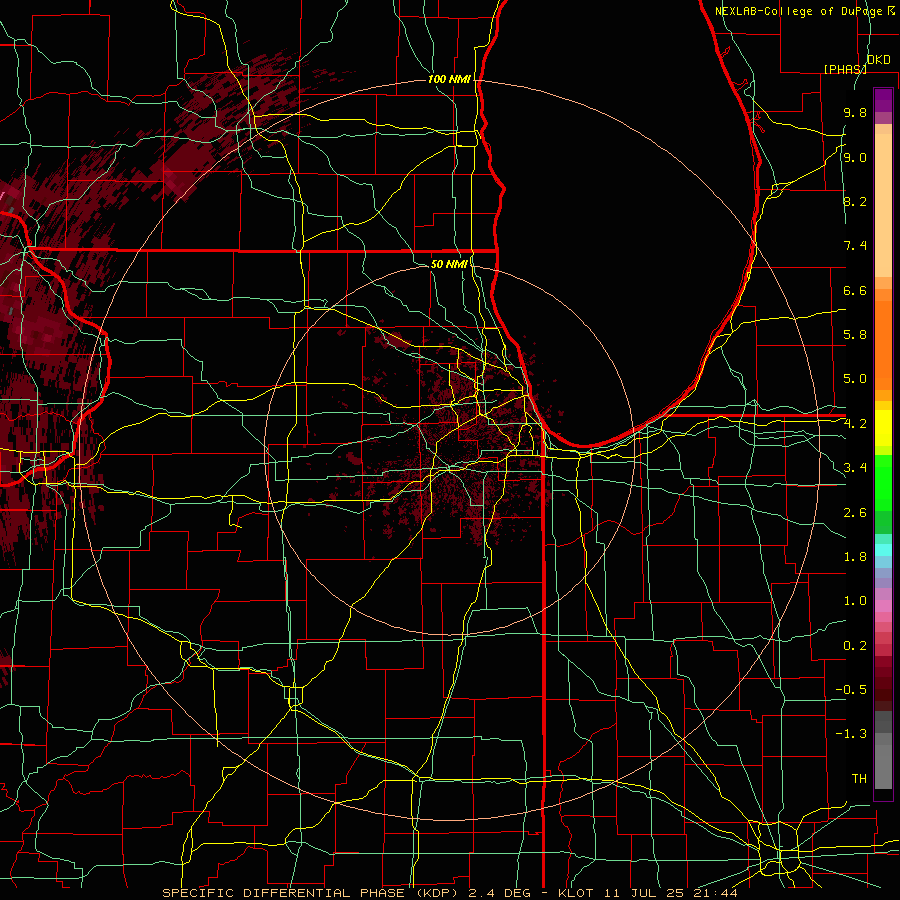
Task: Click the NEXLAB-College of DuPage credit text
Action: pos(801,11)
